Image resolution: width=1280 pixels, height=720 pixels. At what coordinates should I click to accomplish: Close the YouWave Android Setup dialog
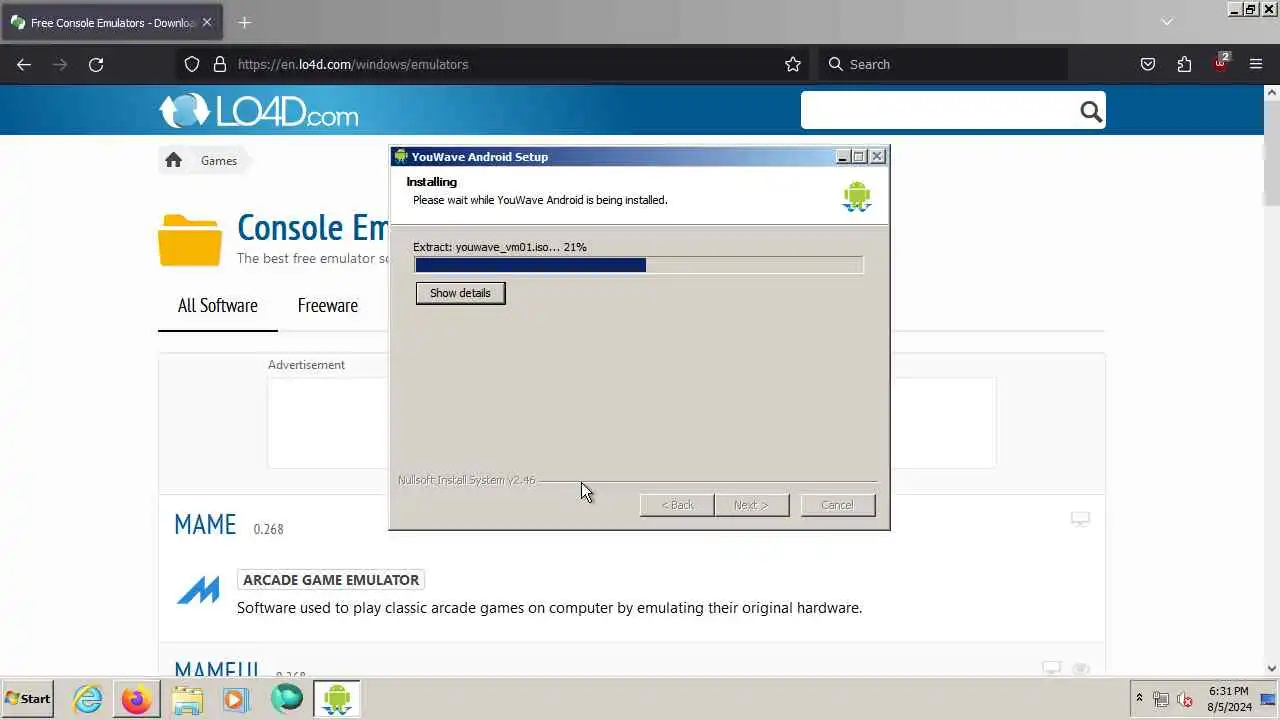coord(877,156)
